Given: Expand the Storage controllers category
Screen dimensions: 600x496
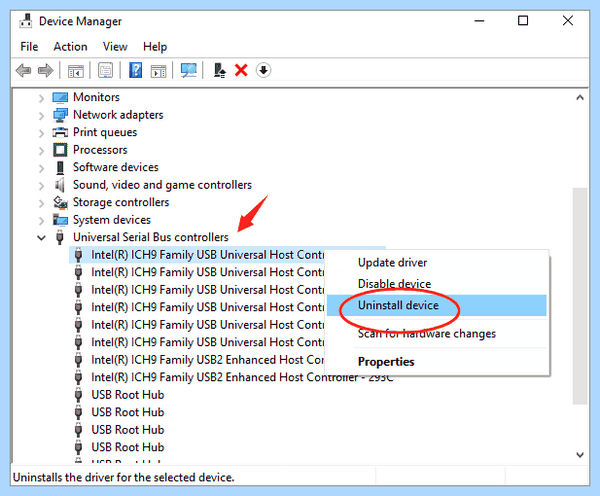Looking at the screenshot, I should coord(41,203).
